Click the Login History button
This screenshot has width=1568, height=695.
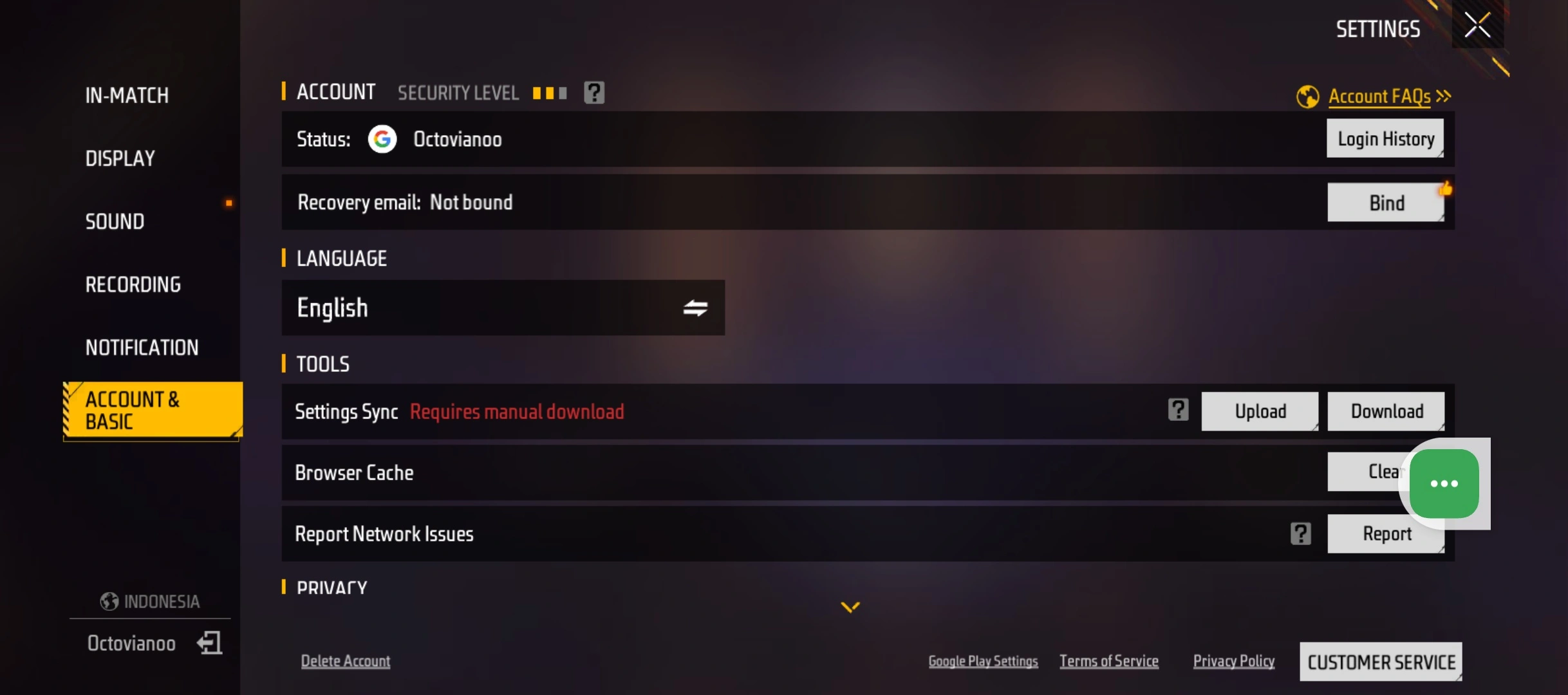click(1385, 138)
